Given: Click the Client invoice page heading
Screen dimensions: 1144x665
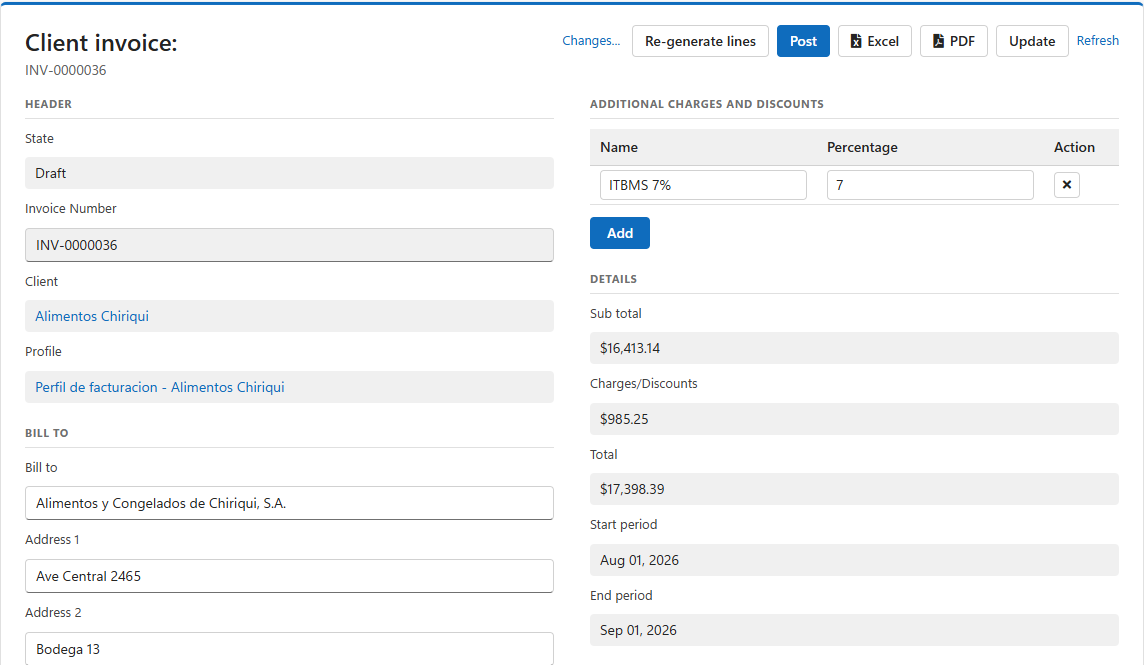Looking at the screenshot, I should click(x=101, y=43).
